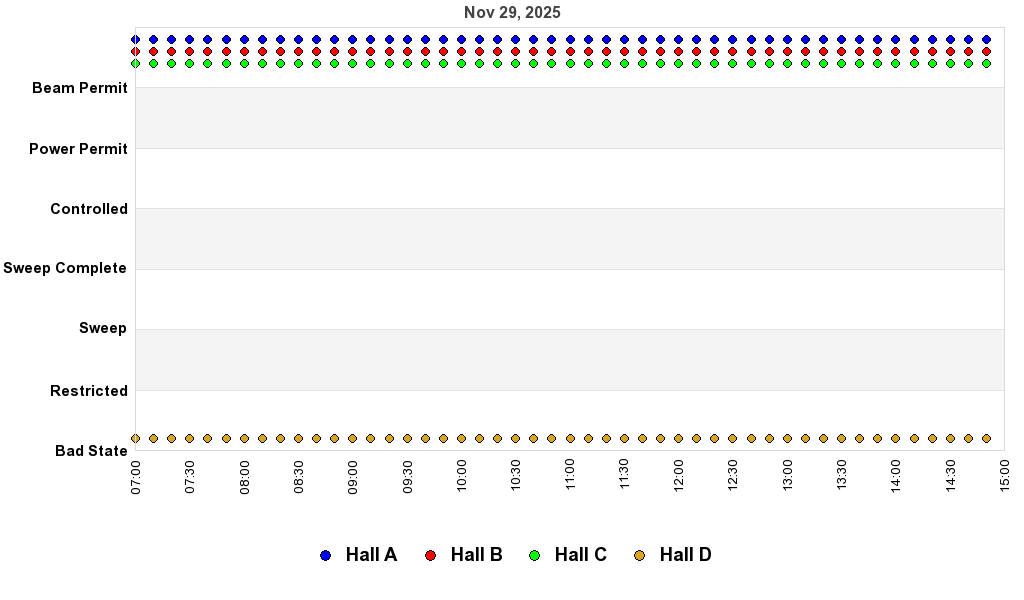
Task: Click the 15:00 time axis tick label
Action: point(1004,476)
